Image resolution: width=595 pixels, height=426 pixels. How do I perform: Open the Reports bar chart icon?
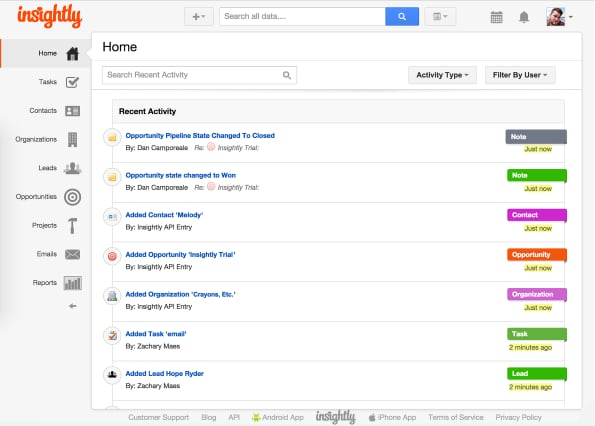pyautogui.click(x=72, y=283)
